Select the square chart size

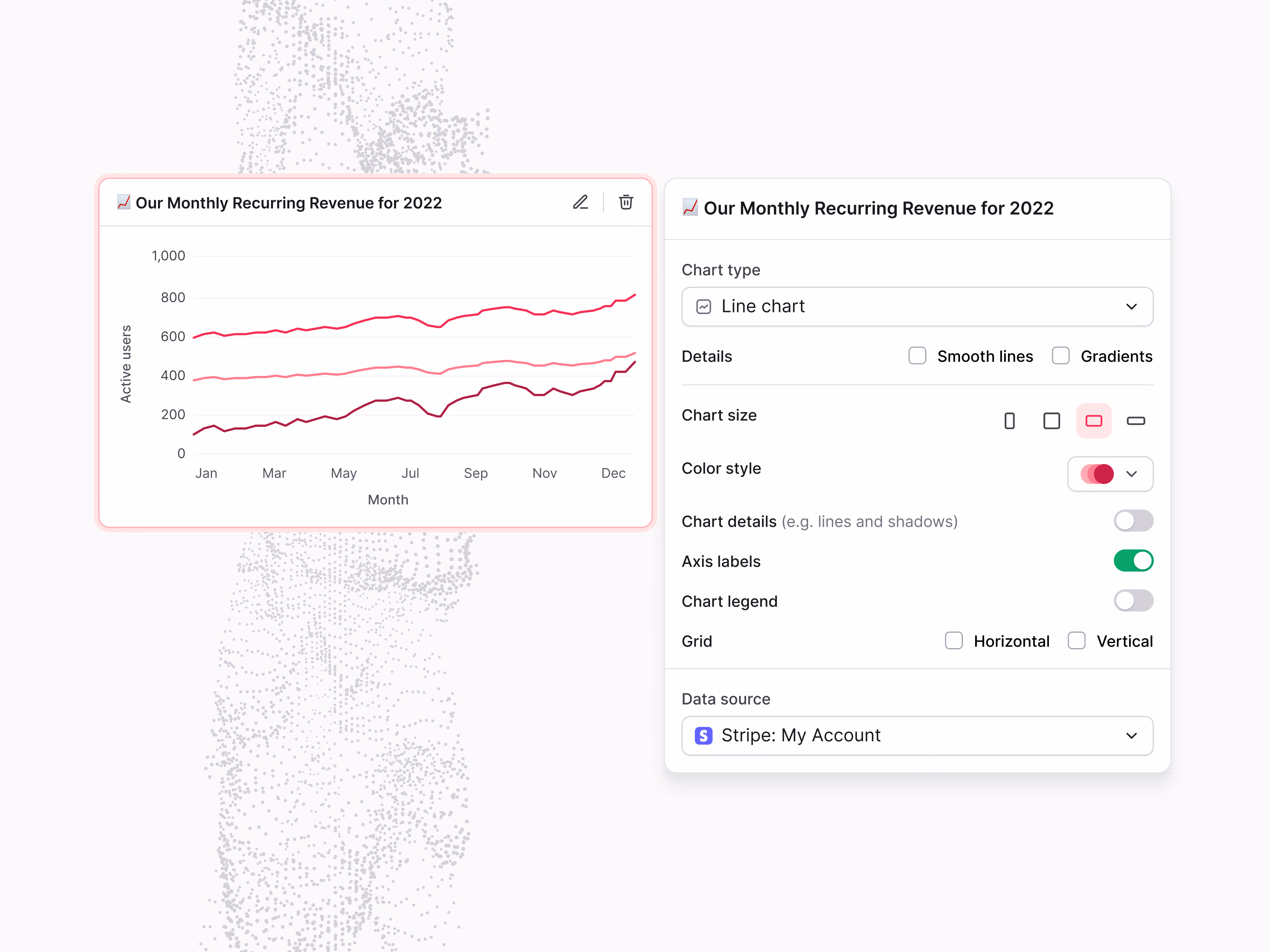point(1051,420)
